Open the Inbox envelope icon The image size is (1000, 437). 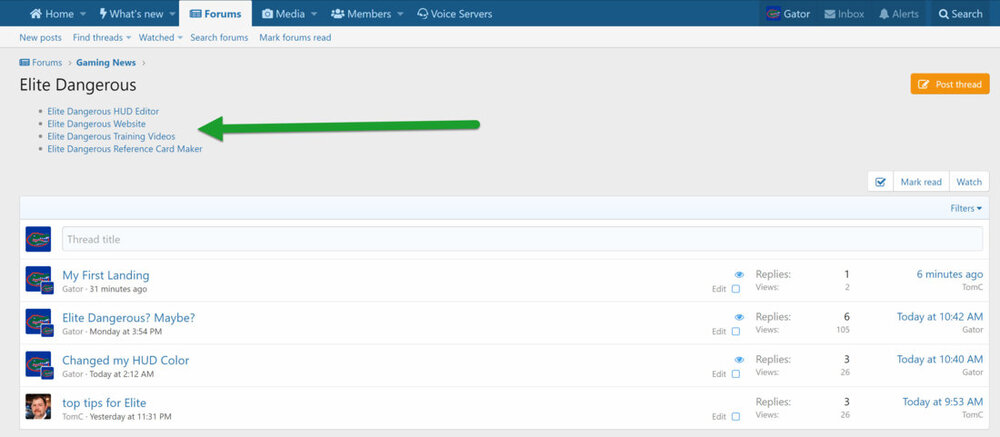831,14
